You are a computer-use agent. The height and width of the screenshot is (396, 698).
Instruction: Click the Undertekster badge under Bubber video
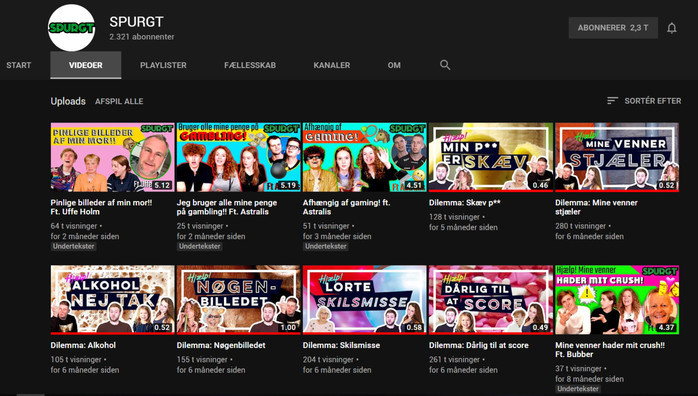click(578, 388)
